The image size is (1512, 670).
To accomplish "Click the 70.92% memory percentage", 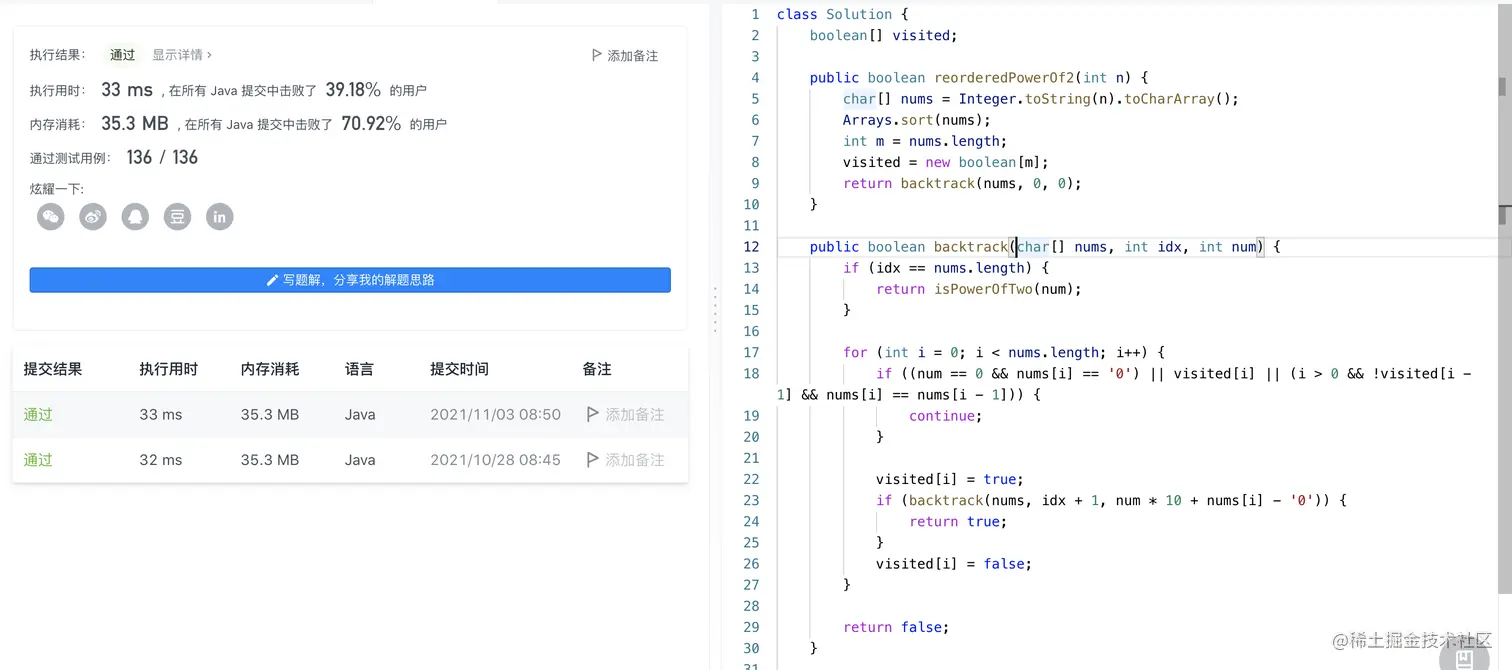I will pos(371,124).
